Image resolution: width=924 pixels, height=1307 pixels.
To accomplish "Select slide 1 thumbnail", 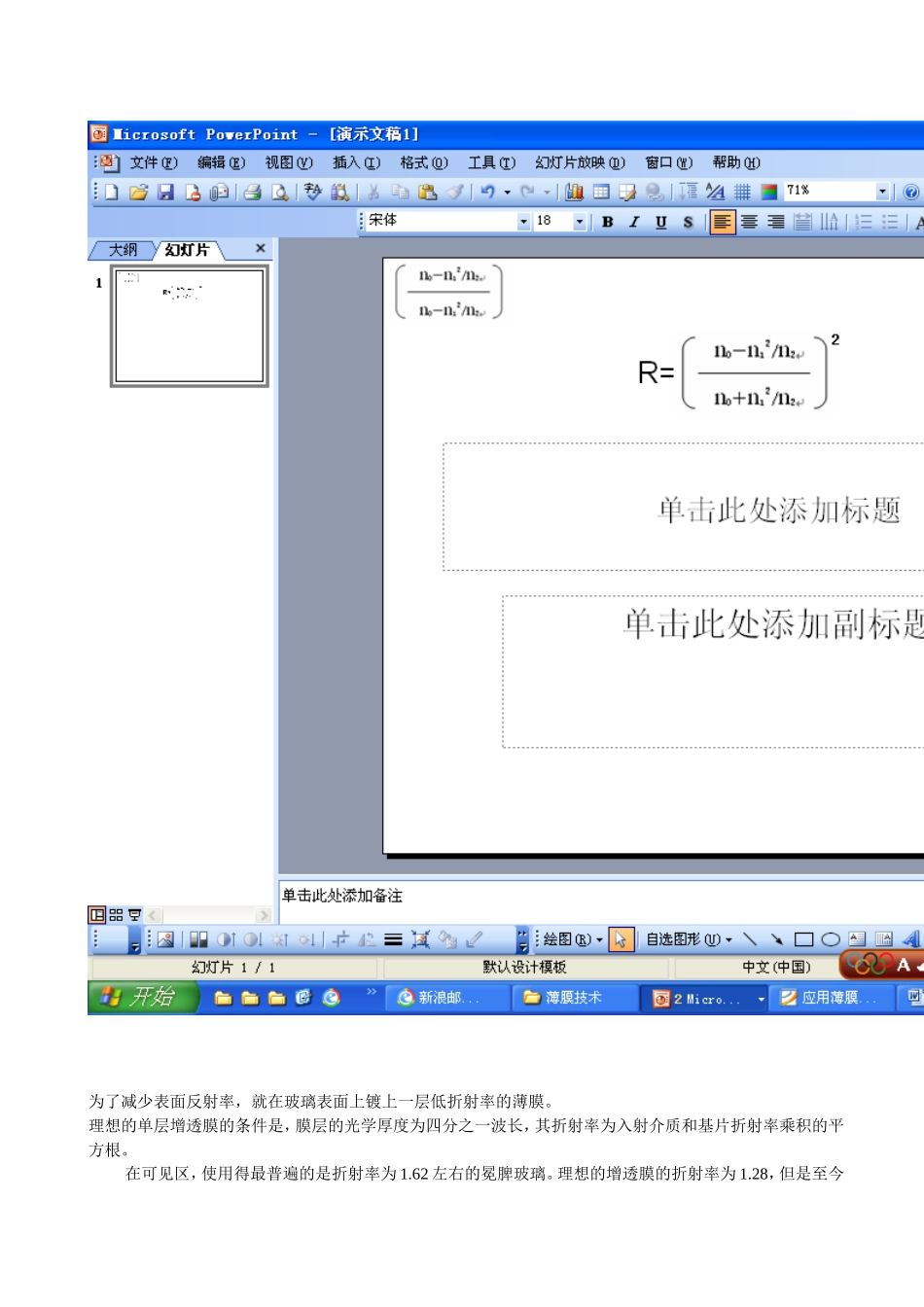I will [190, 326].
